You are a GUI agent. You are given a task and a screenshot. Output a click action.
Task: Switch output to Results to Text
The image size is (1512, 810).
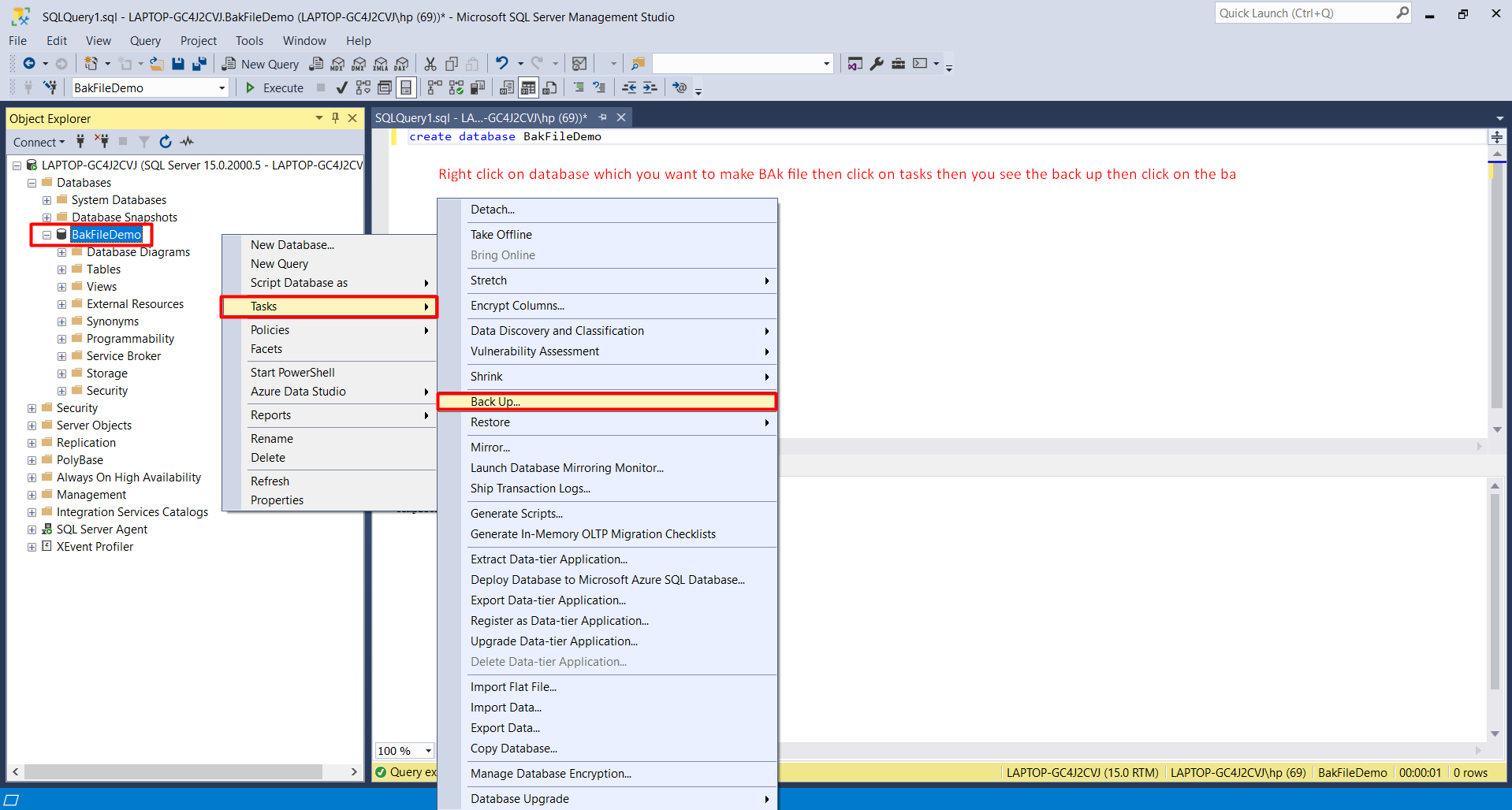507,87
